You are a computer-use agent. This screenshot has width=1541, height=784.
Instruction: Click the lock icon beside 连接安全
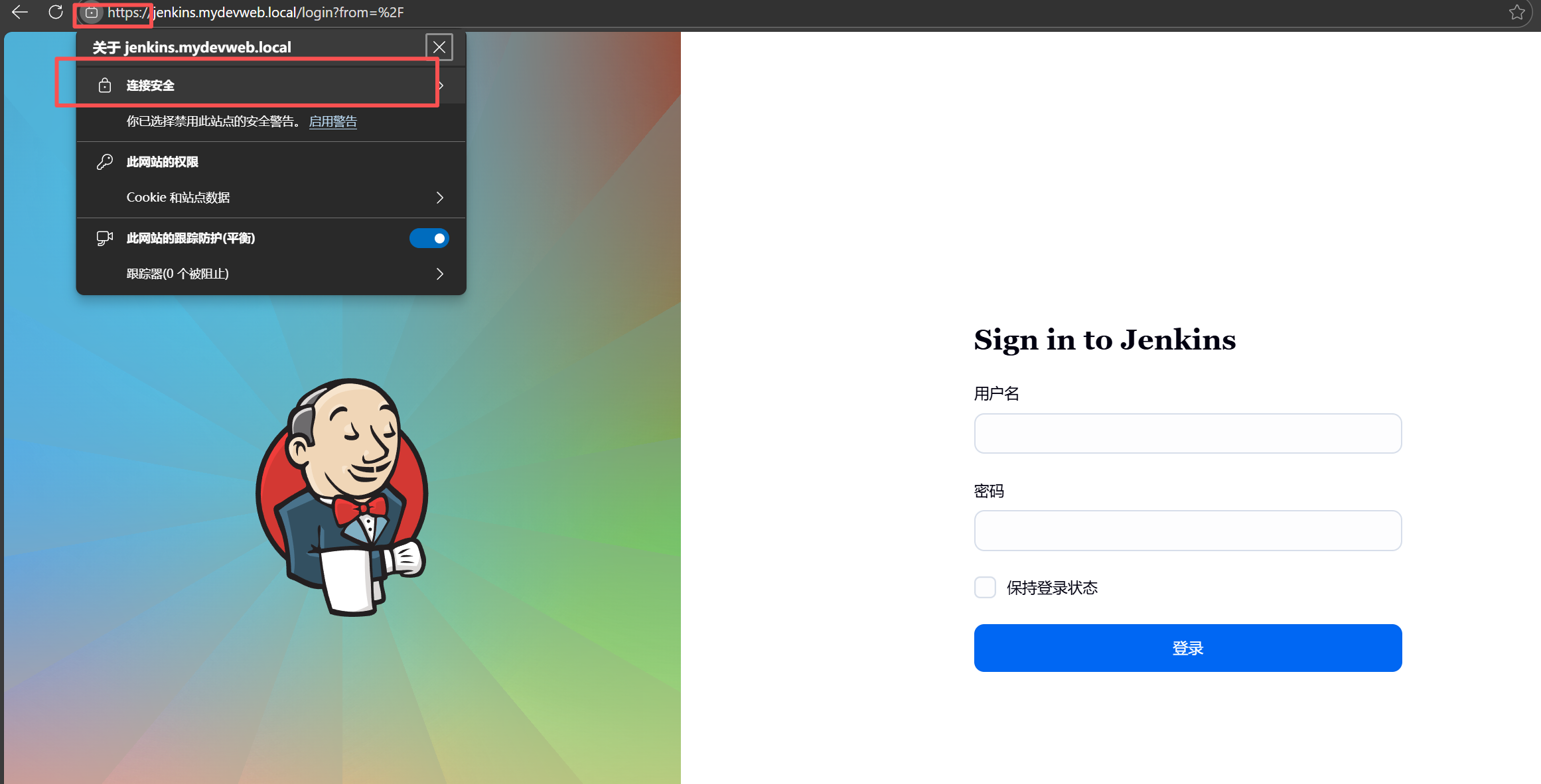click(105, 85)
